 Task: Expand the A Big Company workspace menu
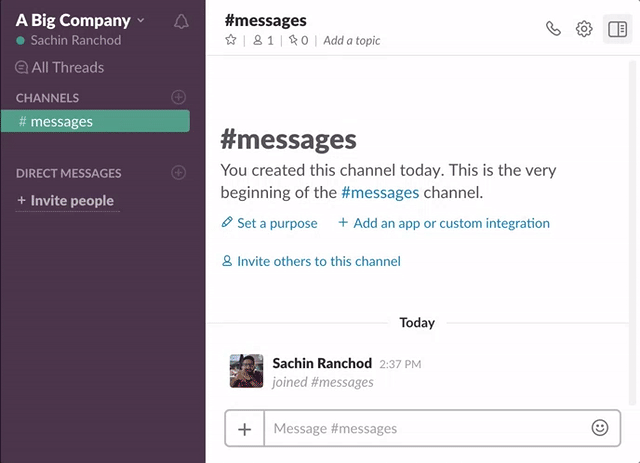point(80,20)
